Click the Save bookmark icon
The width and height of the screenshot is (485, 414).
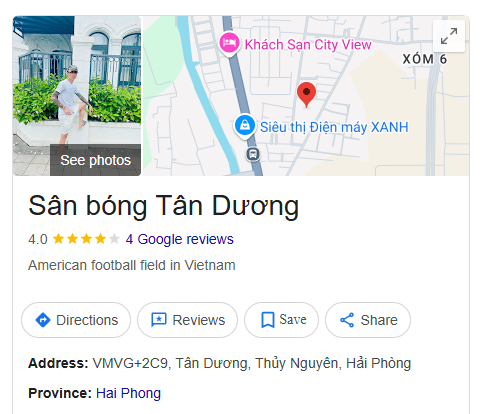(268, 320)
